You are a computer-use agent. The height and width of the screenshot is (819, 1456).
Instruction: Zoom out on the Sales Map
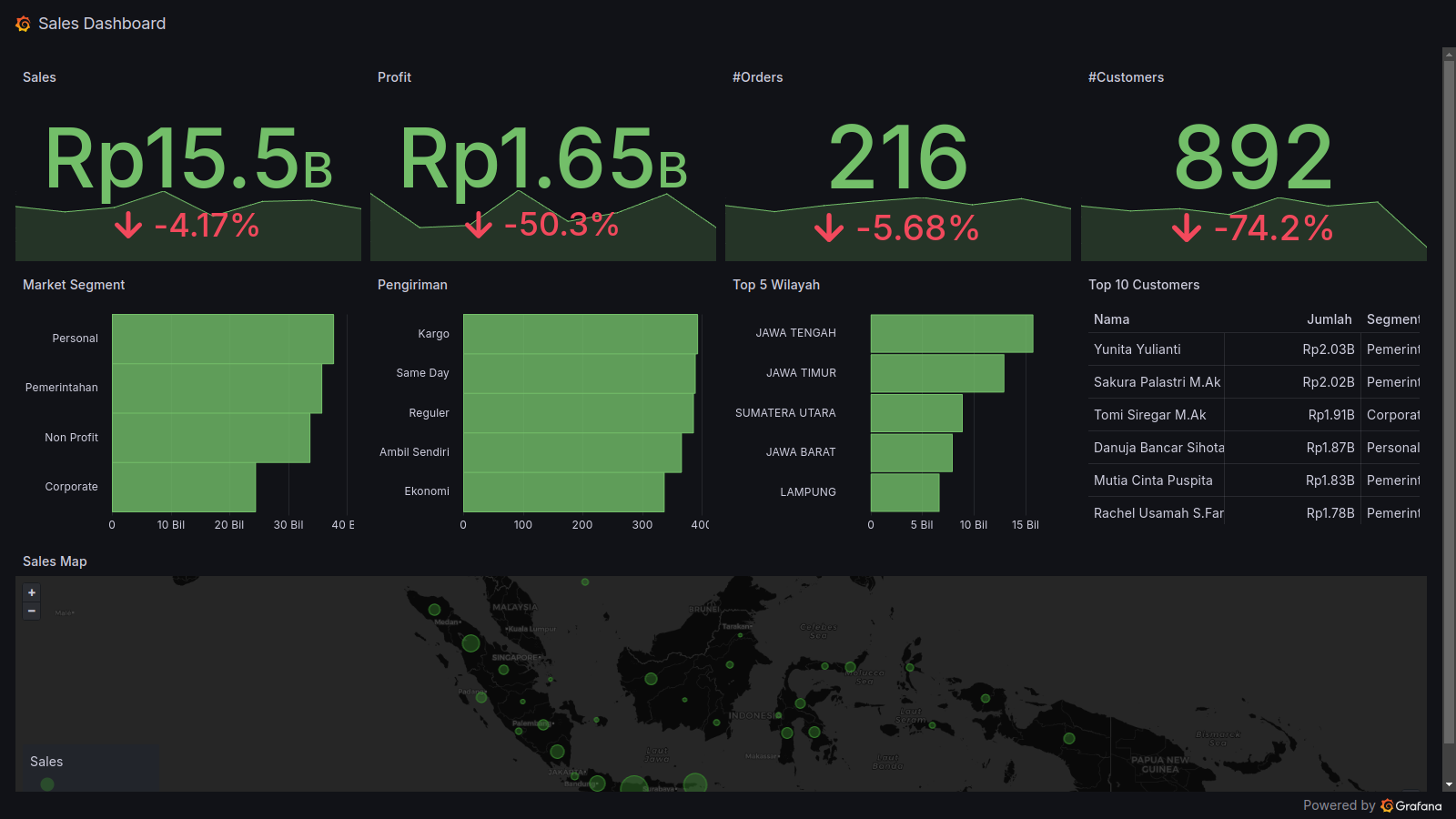[x=32, y=612]
